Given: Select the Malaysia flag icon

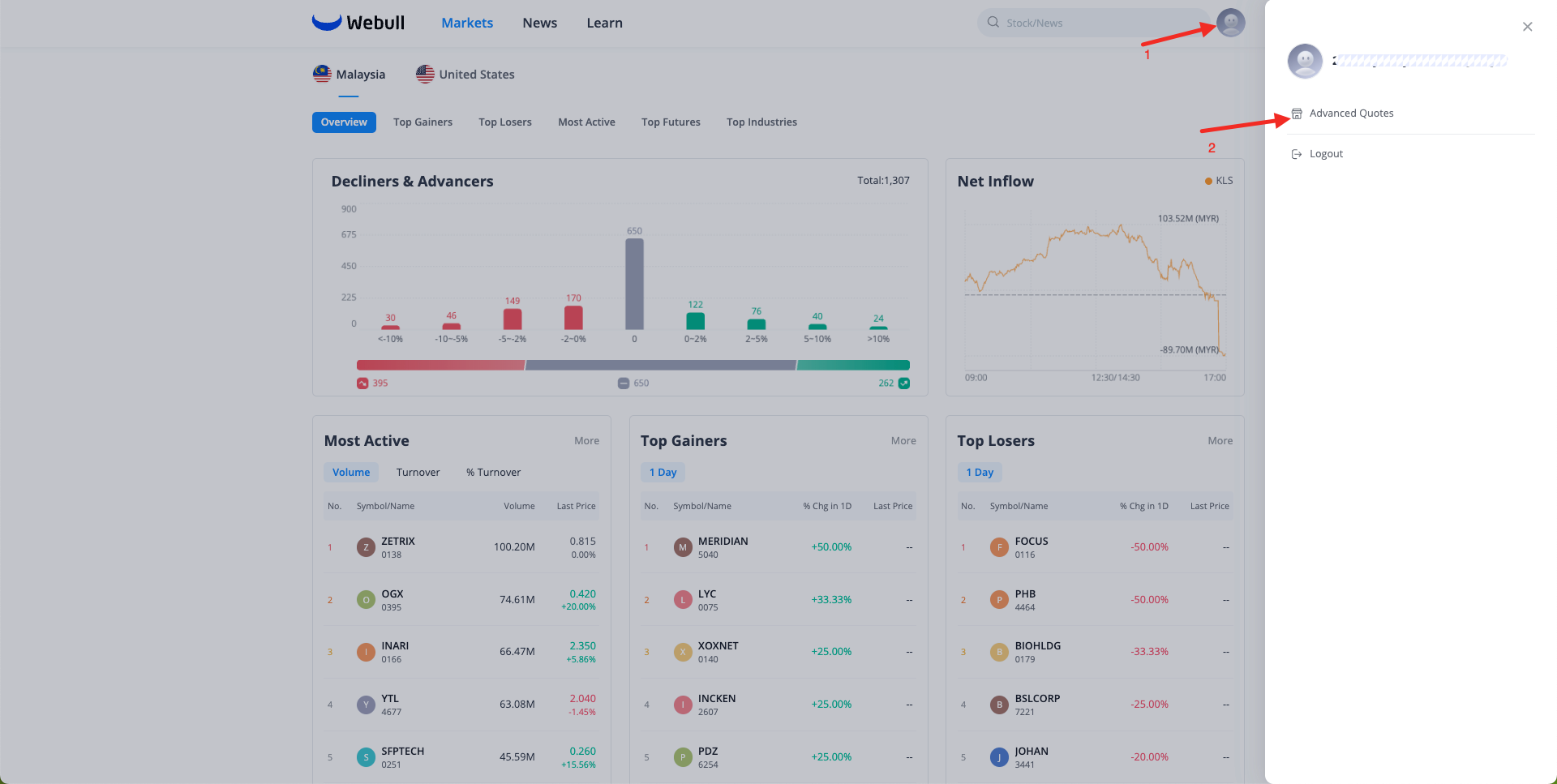Looking at the screenshot, I should [x=322, y=74].
